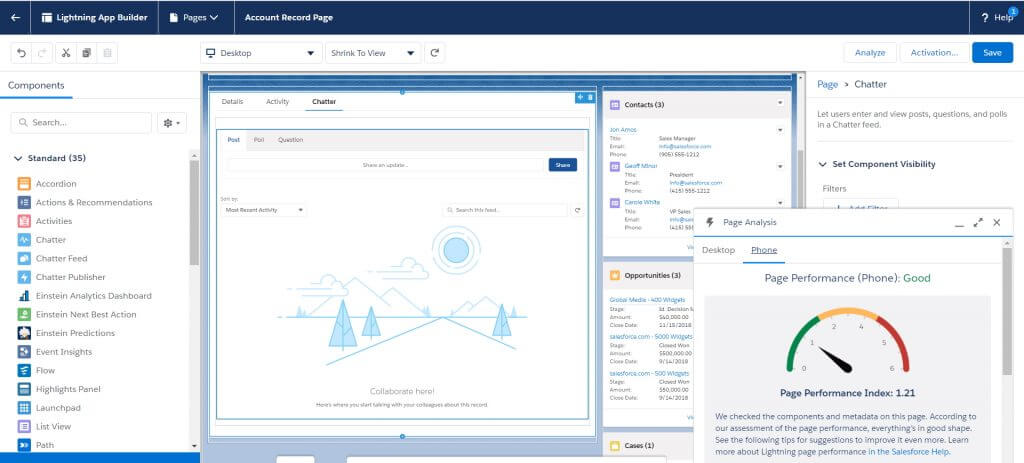
Task: Collapse the Set Component Visibility section
Action: pyautogui.click(x=822, y=165)
